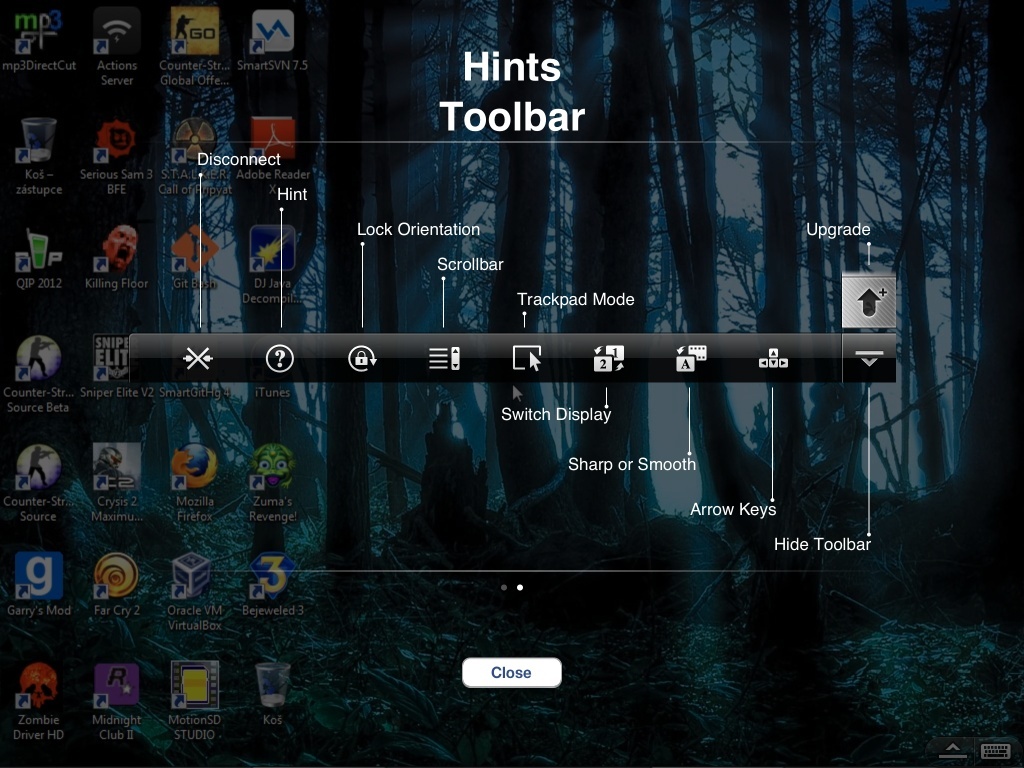
Task: Toggle the Scrollbar option
Action: [443, 358]
